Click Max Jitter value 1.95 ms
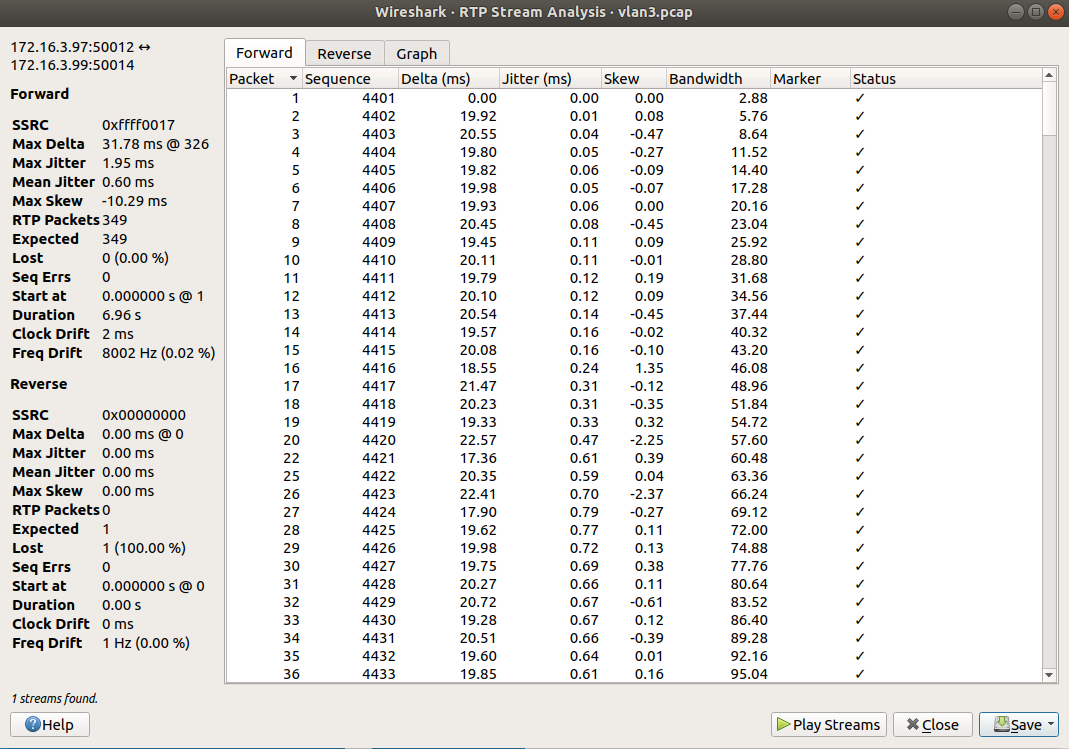Viewport: 1069px width, 749px height. pos(128,163)
